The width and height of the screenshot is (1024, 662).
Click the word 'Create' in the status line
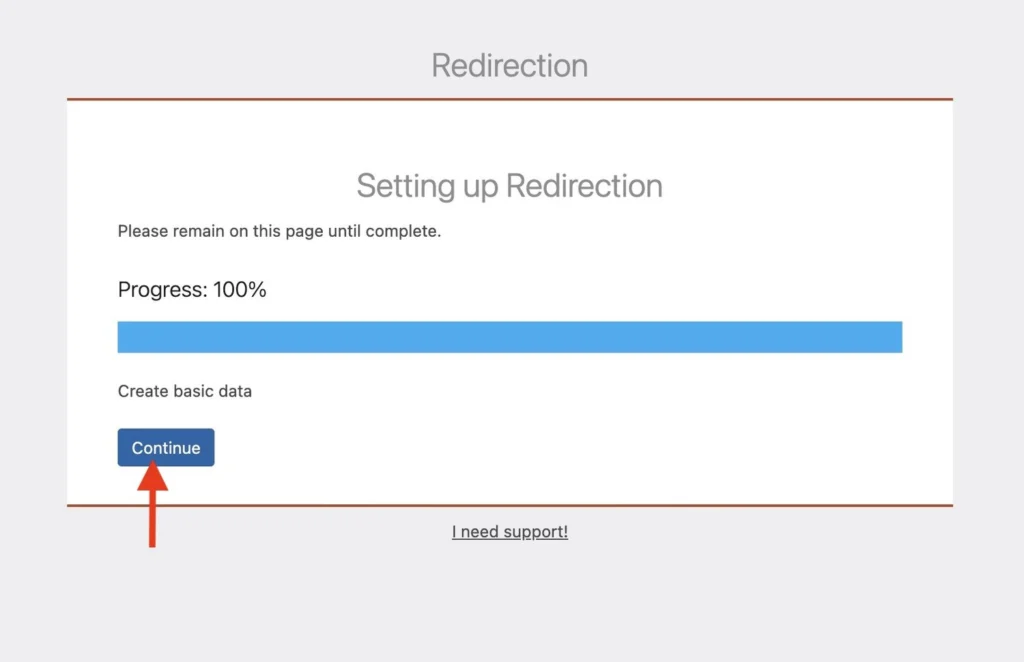click(x=143, y=391)
